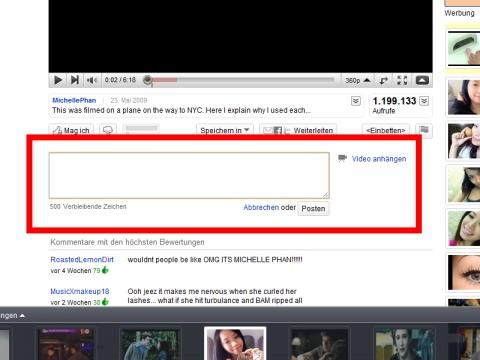480x360 pixels.
Task: Select the highlighted center thumbnail of the girl in the bottom strip
Action: [235, 344]
